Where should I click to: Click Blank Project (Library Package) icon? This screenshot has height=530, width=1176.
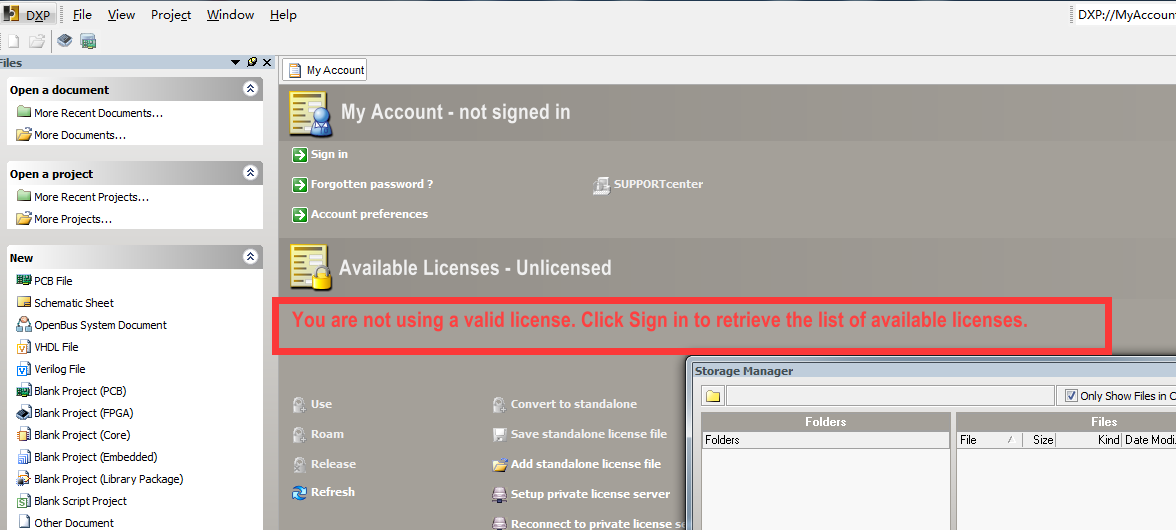(x=23, y=479)
